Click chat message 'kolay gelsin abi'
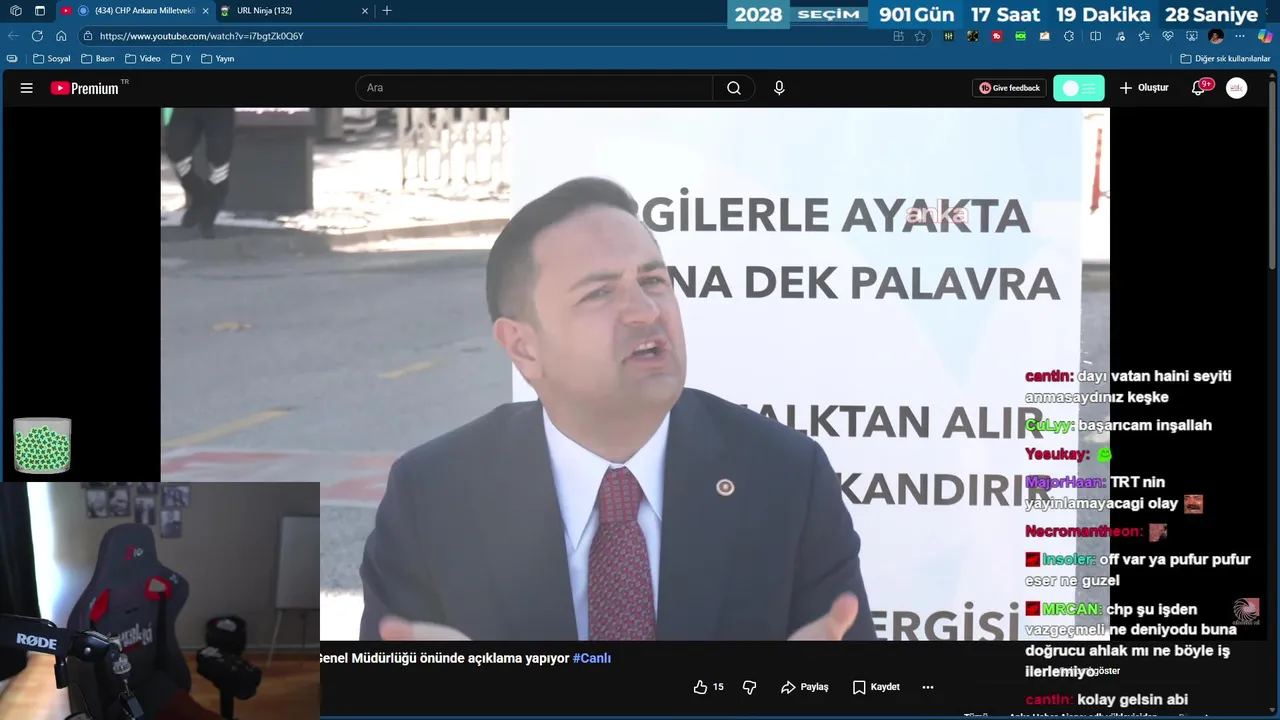Screen dimensions: 1280x720 [1133, 700]
